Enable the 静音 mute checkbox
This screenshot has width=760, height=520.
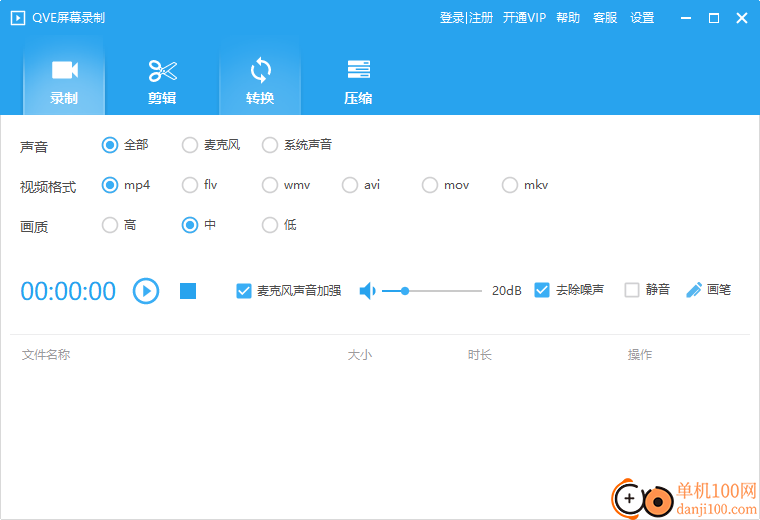(632, 290)
